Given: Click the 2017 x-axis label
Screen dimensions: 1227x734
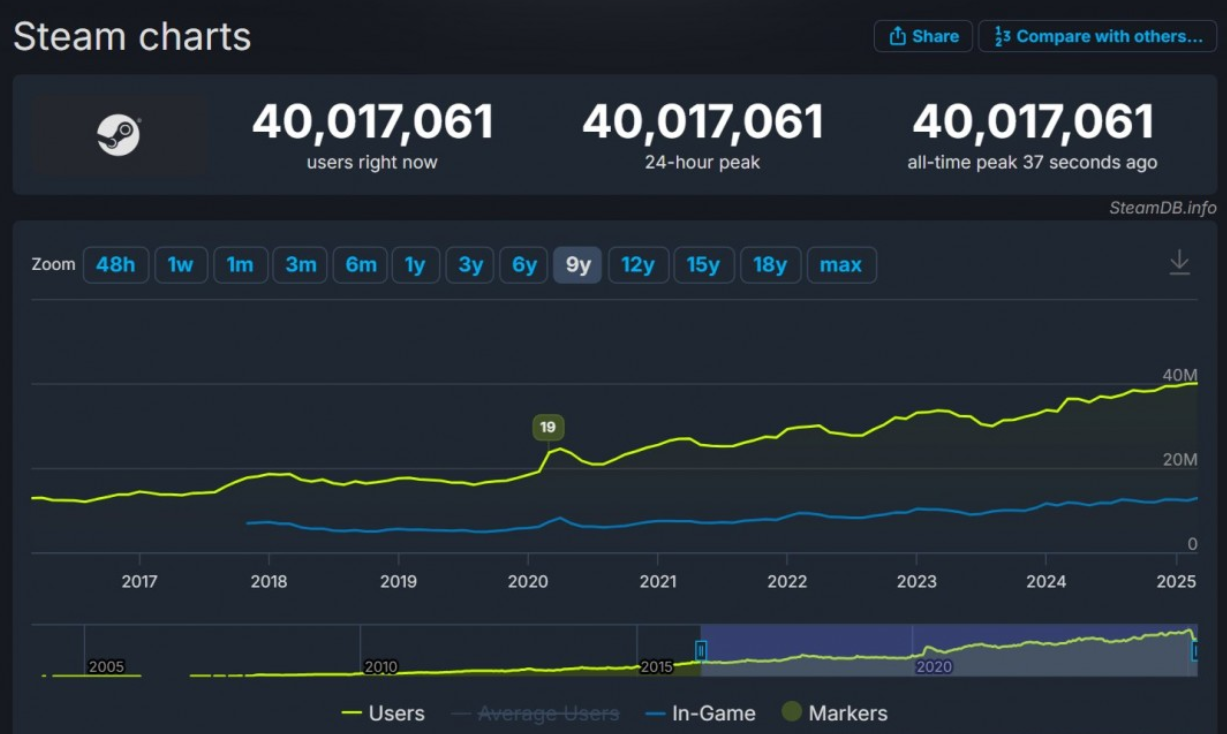Looking at the screenshot, I should coord(139,581).
